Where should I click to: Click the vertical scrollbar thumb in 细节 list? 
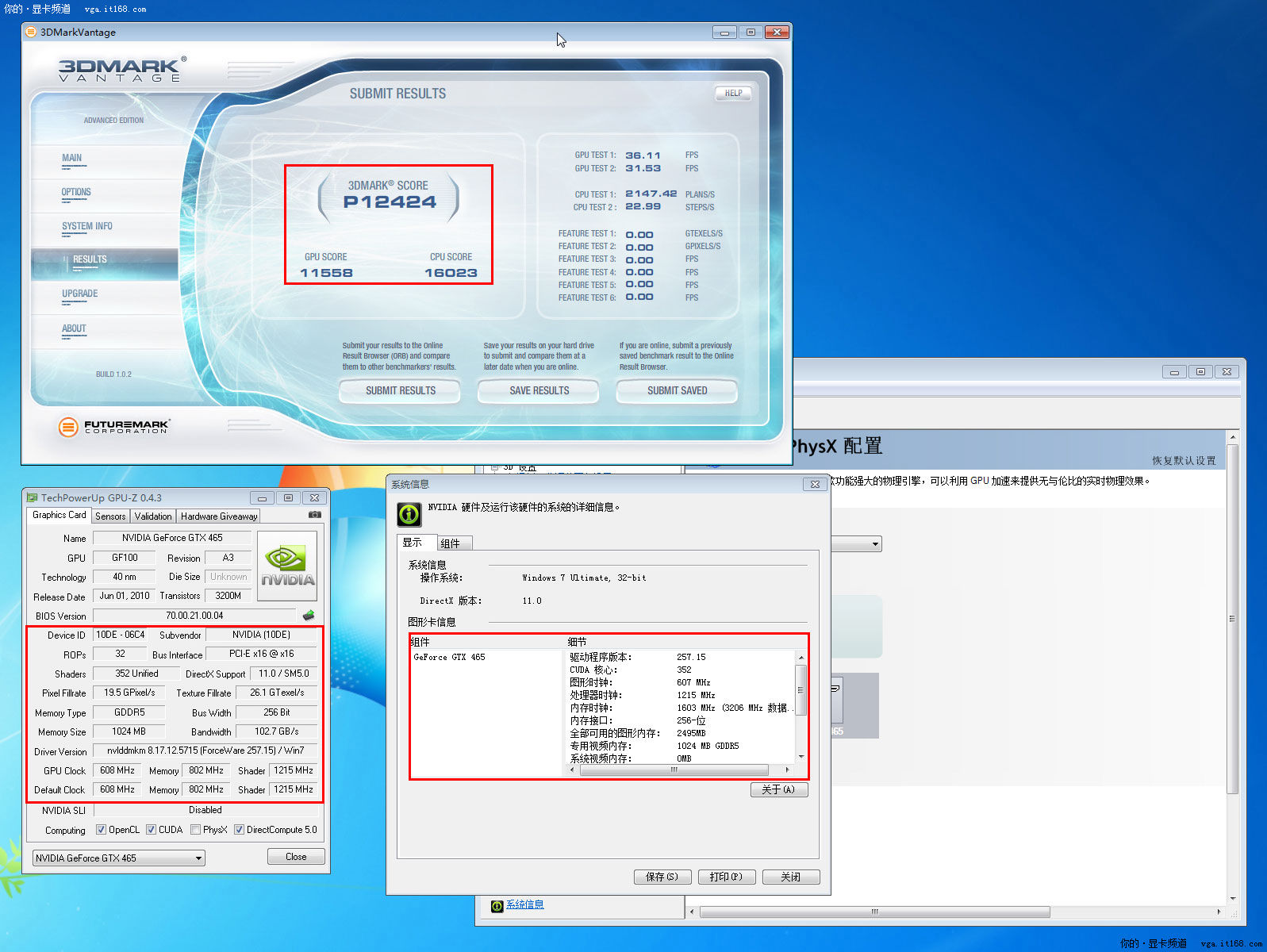point(801,689)
